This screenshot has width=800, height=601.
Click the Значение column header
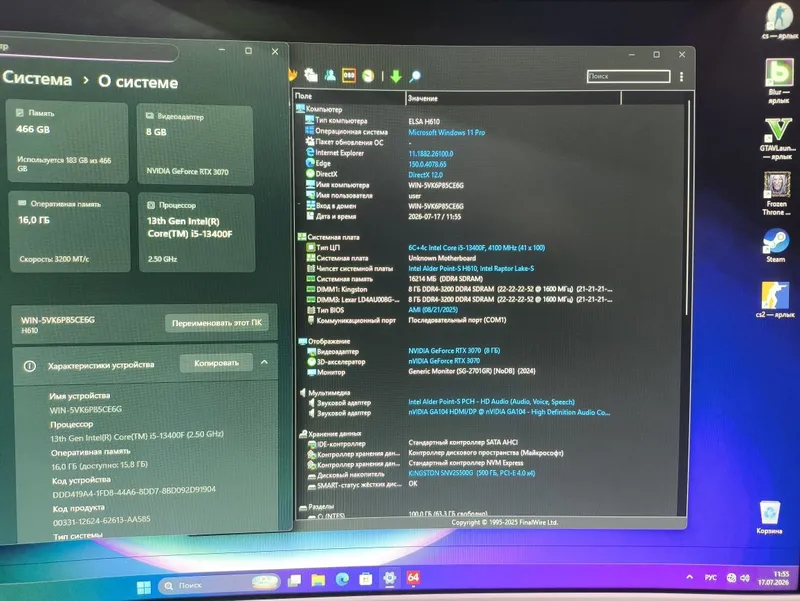click(513, 98)
